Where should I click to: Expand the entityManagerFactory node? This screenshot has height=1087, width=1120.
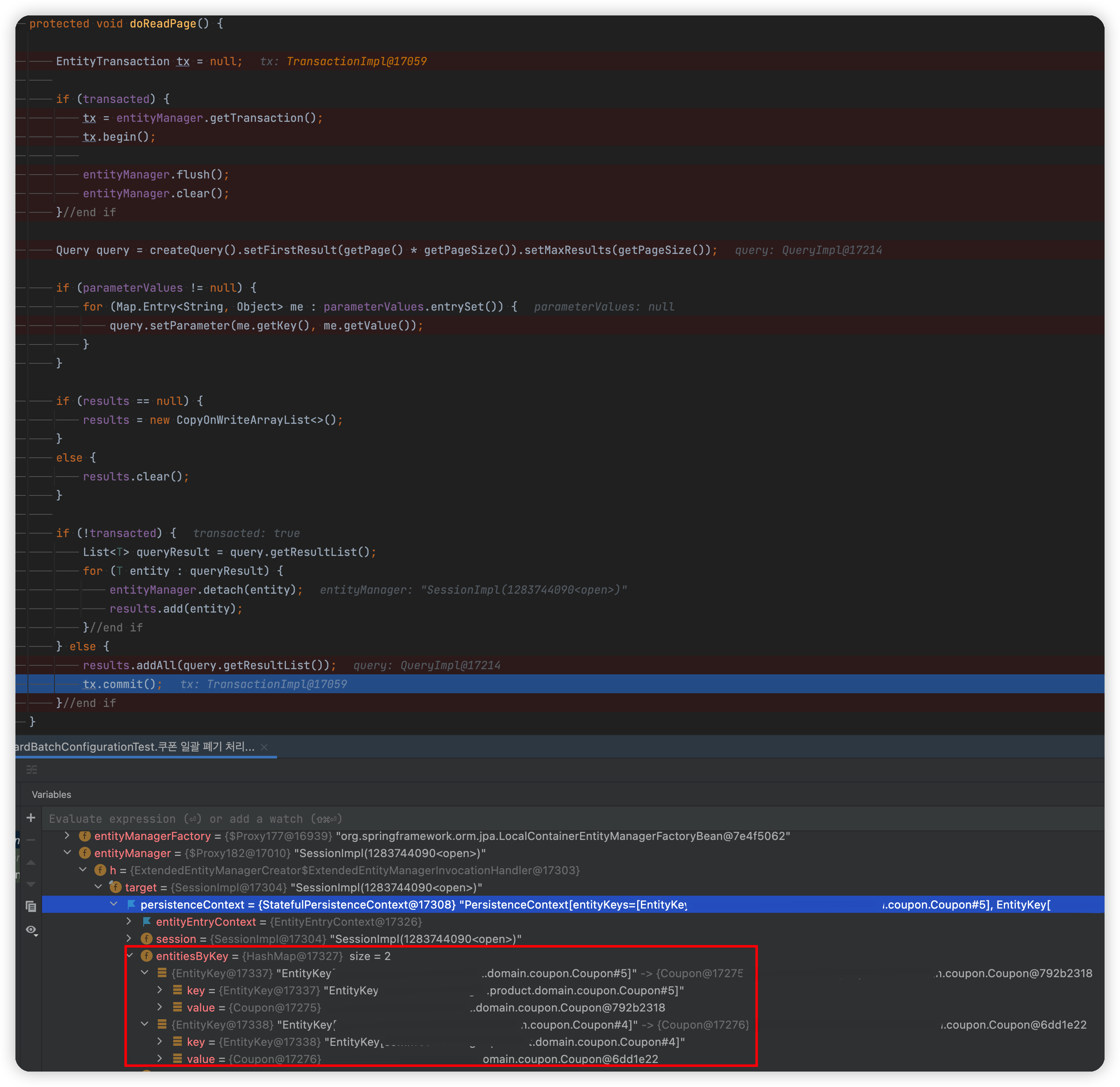(x=67, y=836)
